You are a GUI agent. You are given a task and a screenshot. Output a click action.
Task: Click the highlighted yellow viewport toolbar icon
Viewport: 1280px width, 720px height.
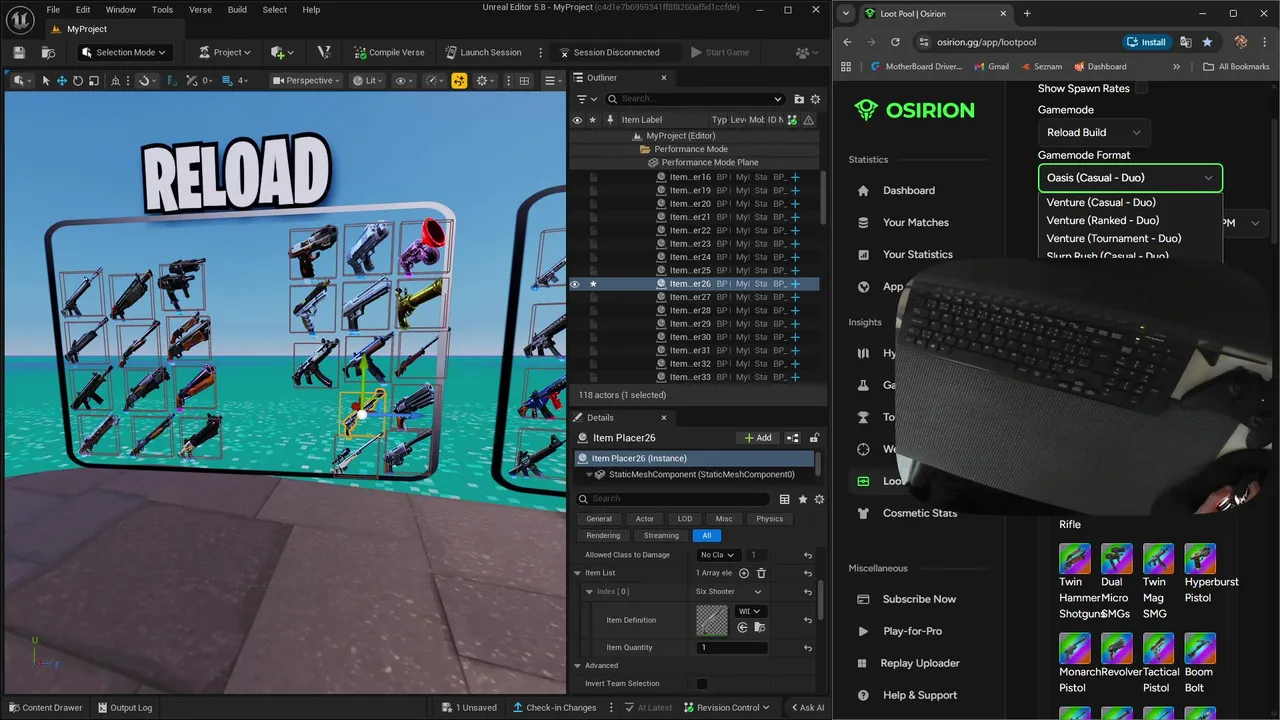pos(459,80)
